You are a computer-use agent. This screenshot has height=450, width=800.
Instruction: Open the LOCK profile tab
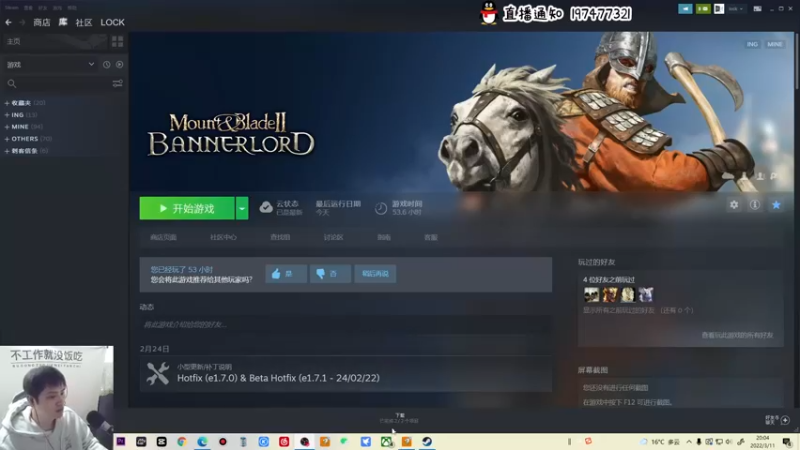[112, 22]
